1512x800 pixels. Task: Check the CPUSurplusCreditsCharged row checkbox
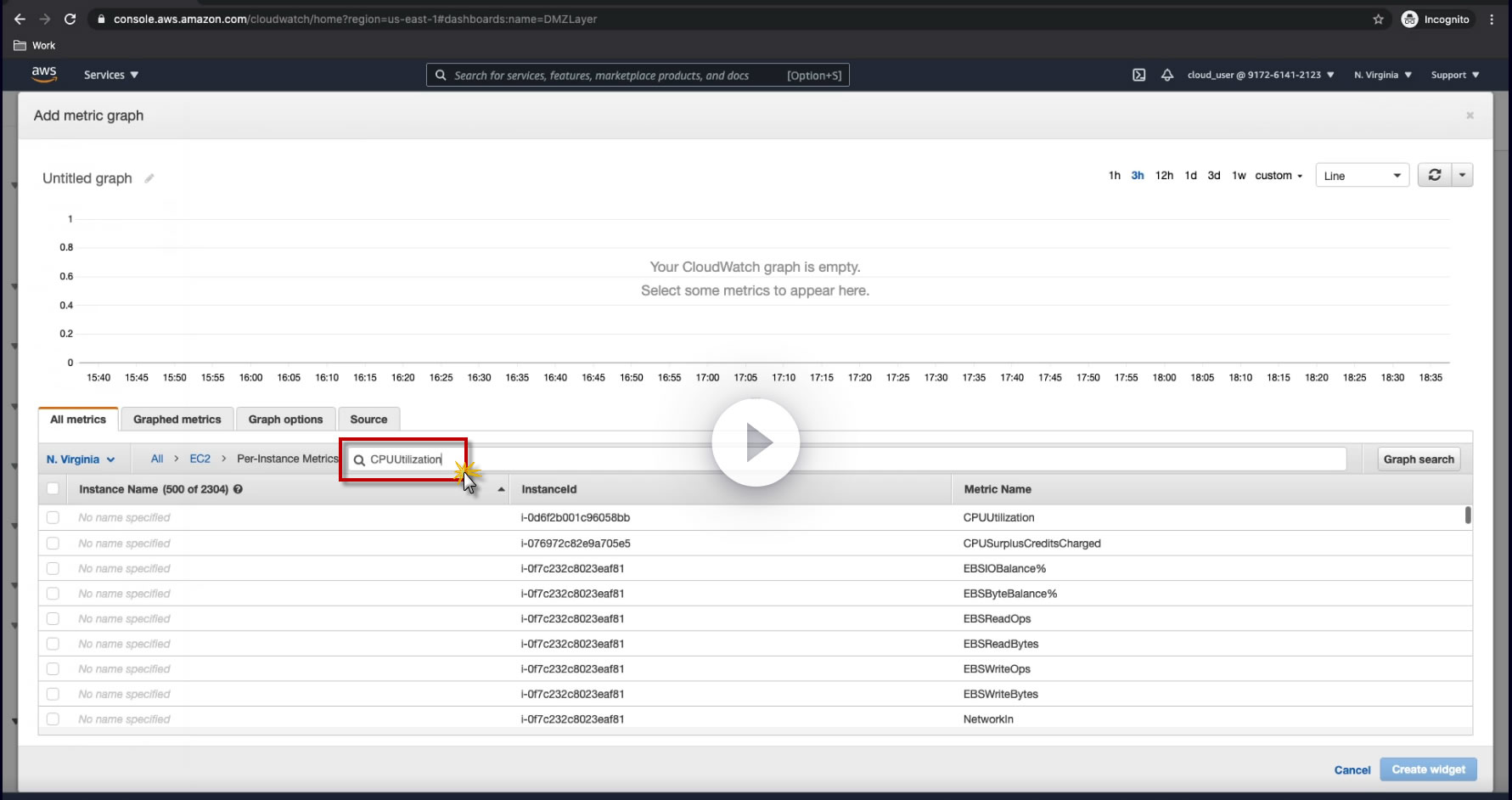click(x=53, y=544)
